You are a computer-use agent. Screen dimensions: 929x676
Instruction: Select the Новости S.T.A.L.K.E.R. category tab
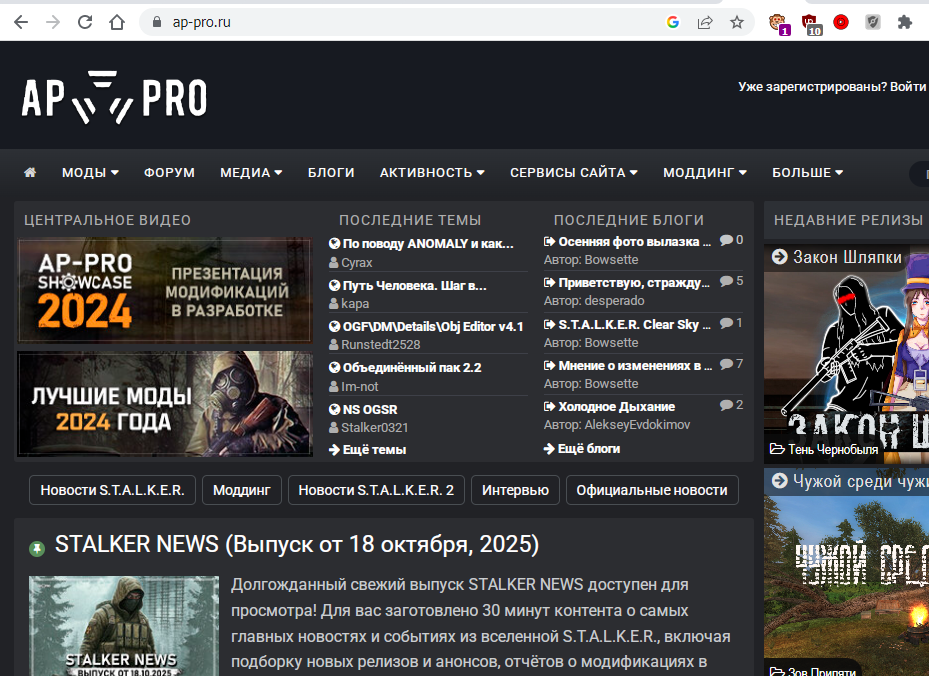pos(113,490)
